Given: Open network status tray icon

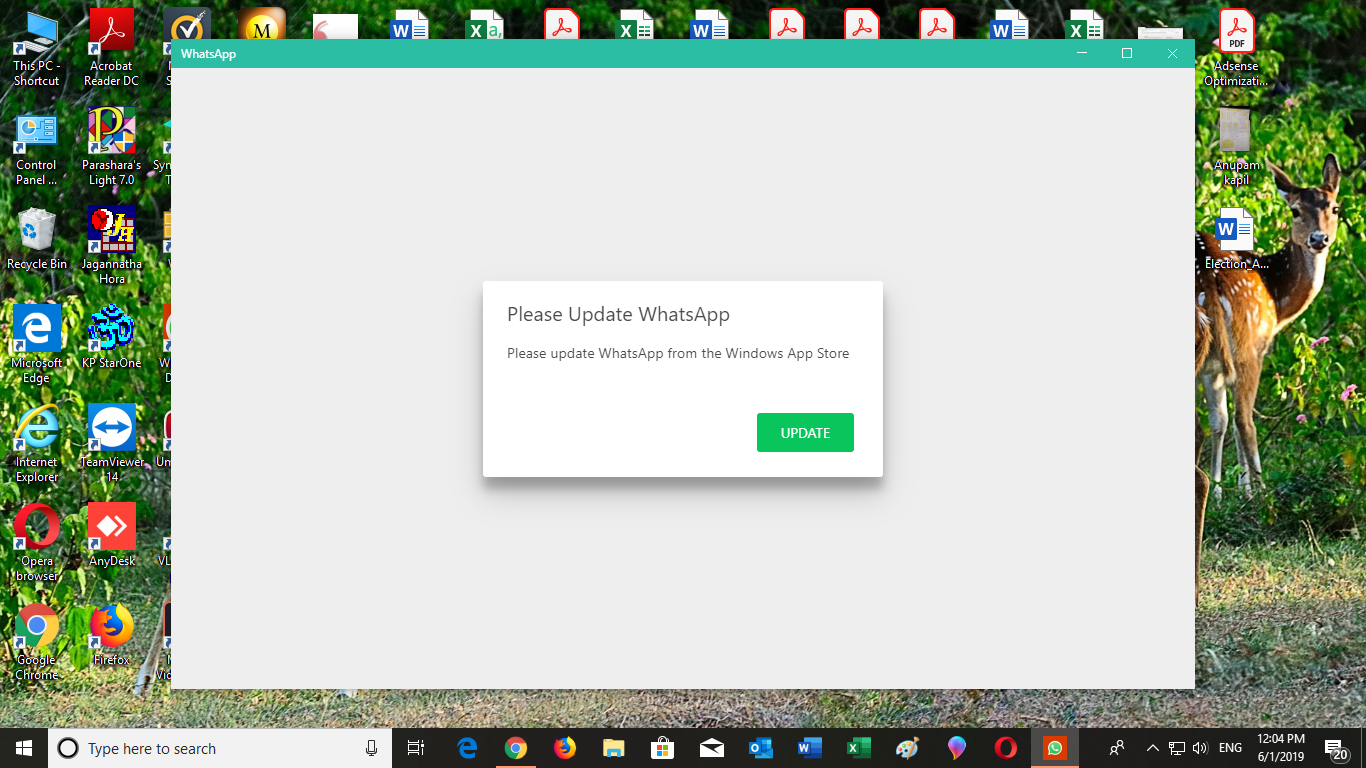Looking at the screenshot, I should pyautogui.click(x=1177, y=748).
